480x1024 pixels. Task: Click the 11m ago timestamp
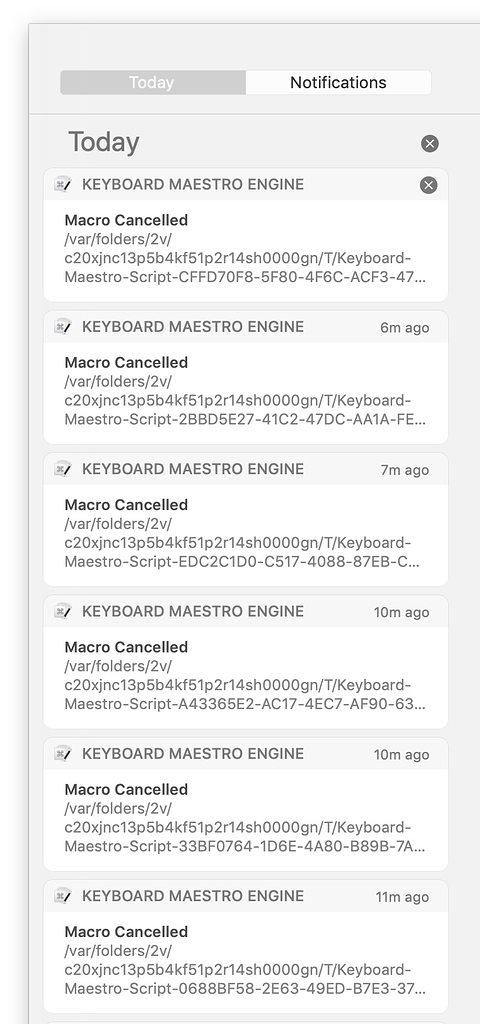pyautogui.click(x=402, y=897)
